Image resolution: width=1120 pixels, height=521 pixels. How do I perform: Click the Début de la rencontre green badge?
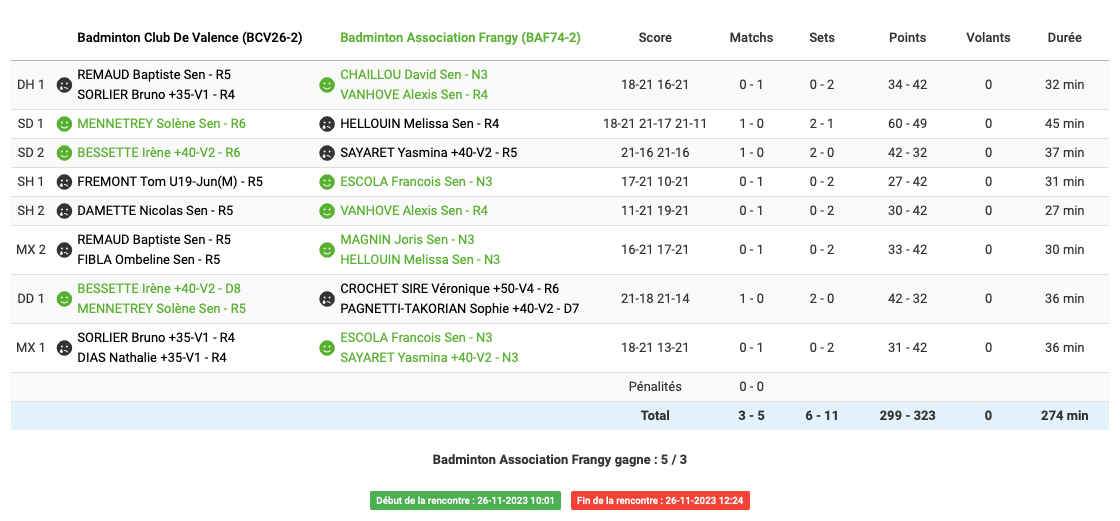click(x=465, y=500)
